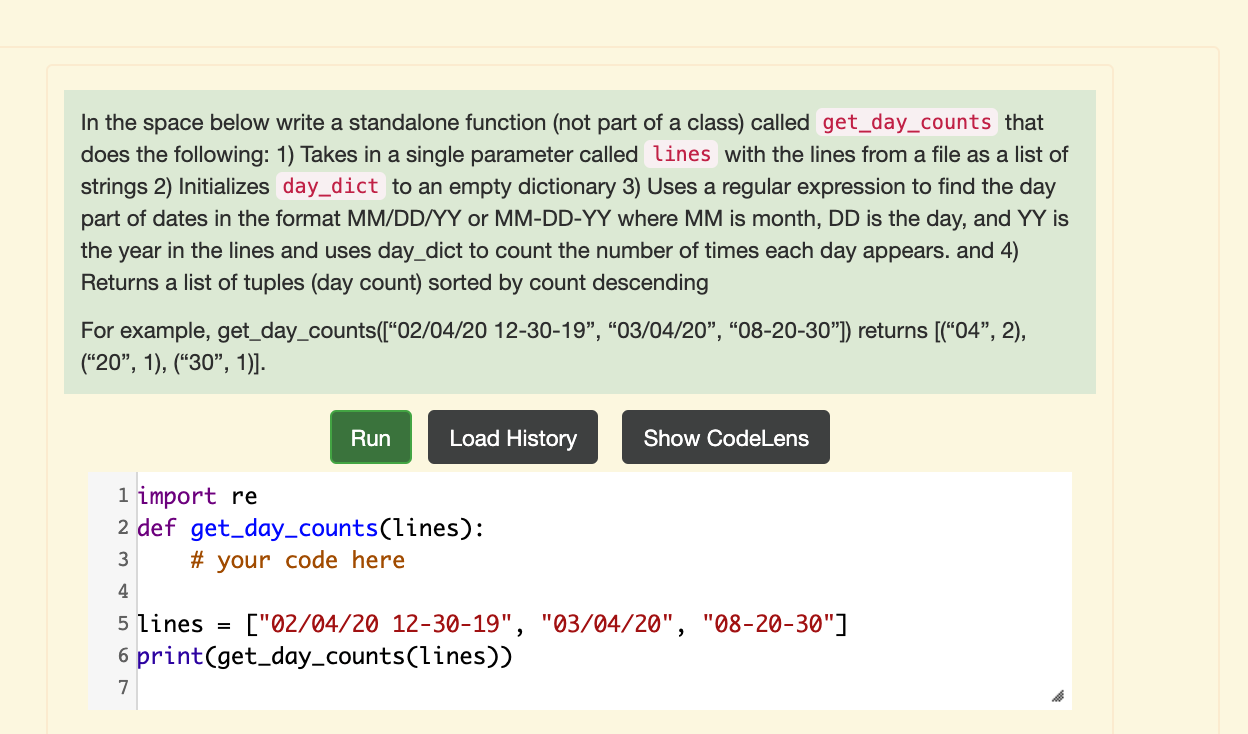Viewport: 1248px width, 734px height.
Task: Click the highlighted lines parameter text
Action: [681, 154]
